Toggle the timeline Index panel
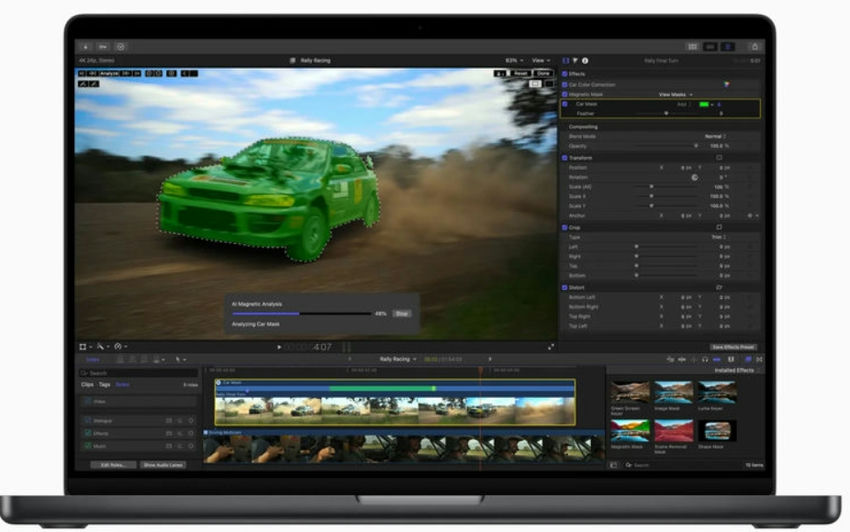 tap(93, 360)
